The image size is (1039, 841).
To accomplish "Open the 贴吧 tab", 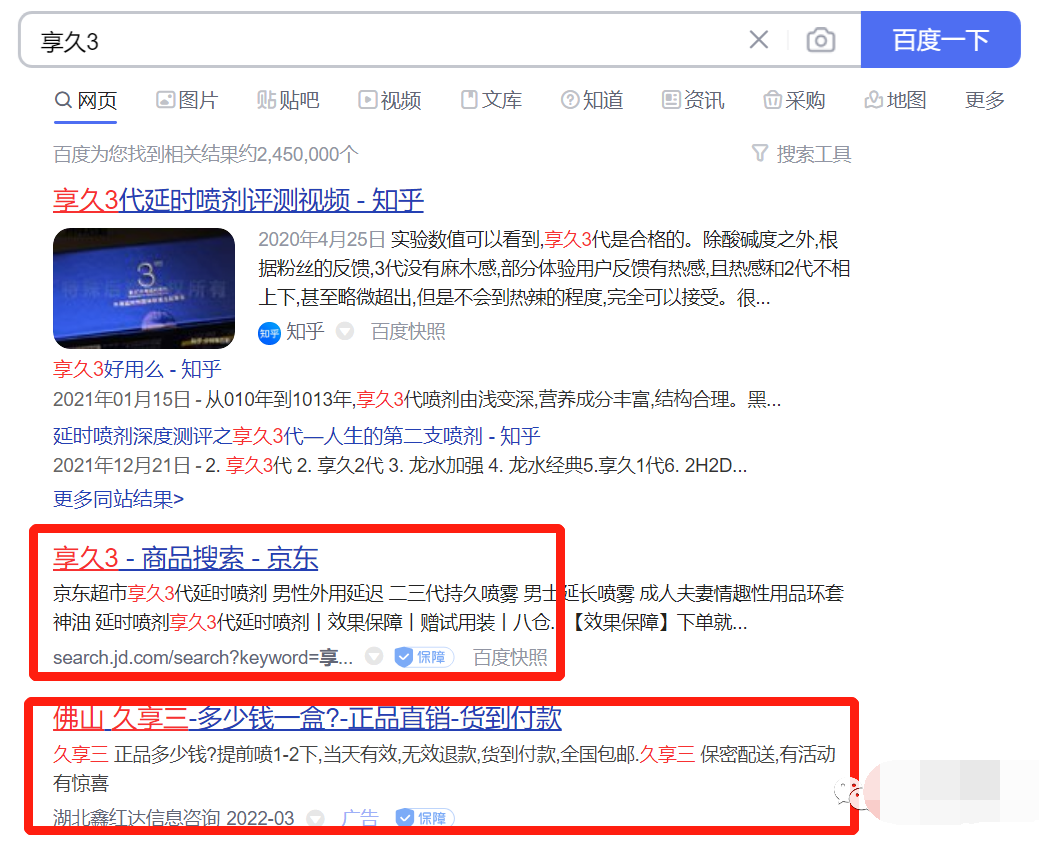I will pos(288,100).
